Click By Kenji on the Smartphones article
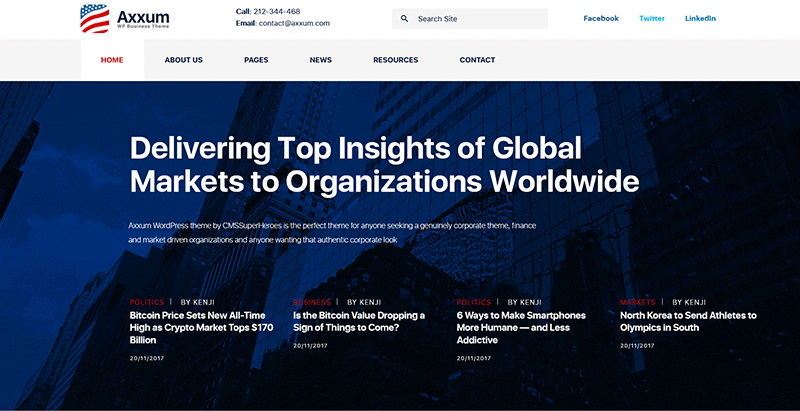The height and width of the screenshot is (411, 800). coord(524,302)
